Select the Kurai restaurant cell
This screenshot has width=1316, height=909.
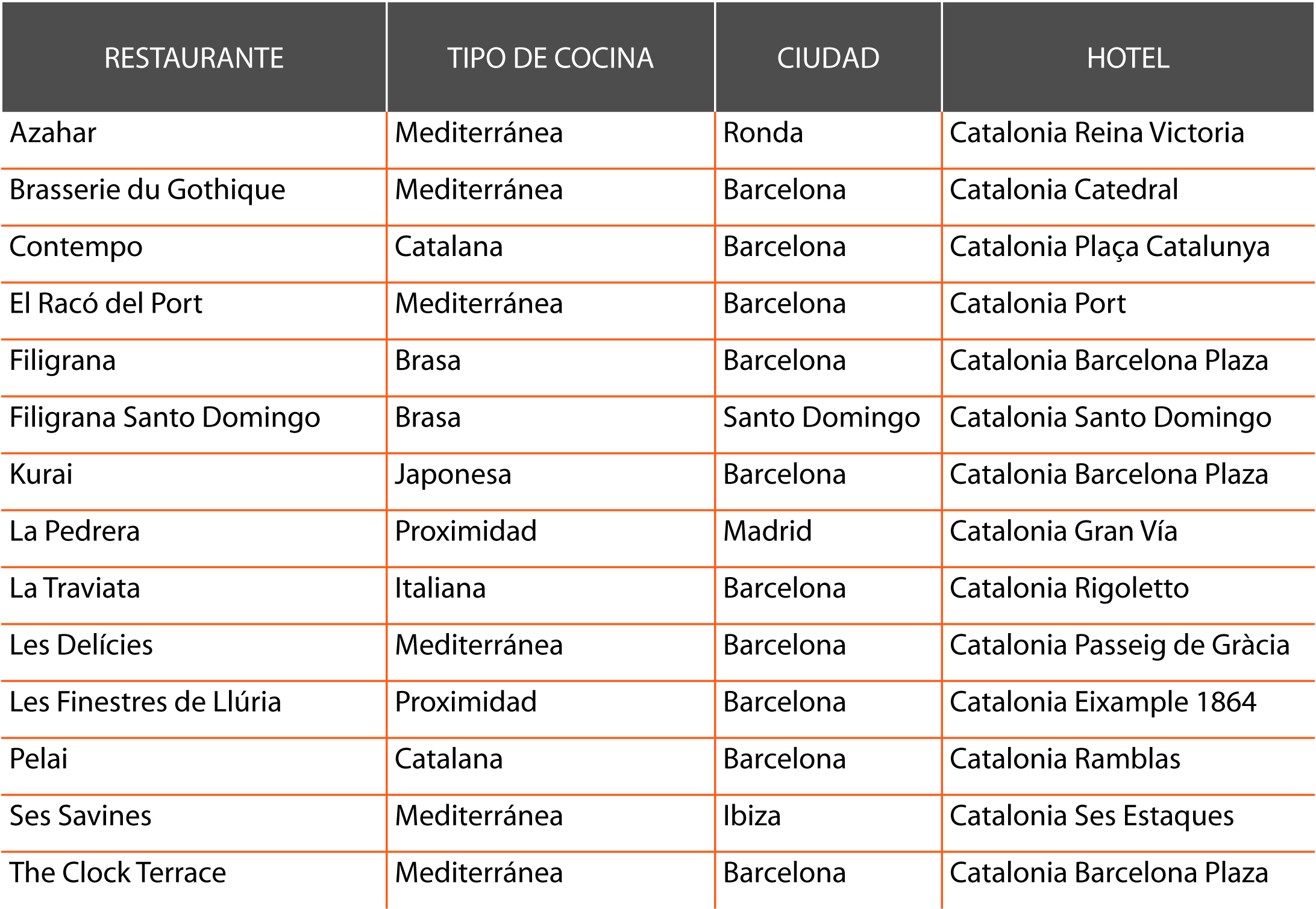coord(41,474)
